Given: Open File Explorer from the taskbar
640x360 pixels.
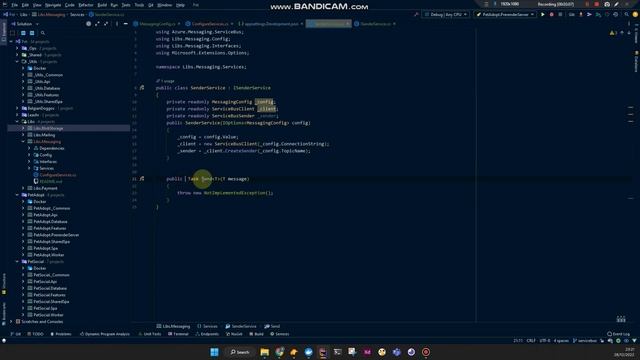Looking at the screenshot, I should point(264,352).
